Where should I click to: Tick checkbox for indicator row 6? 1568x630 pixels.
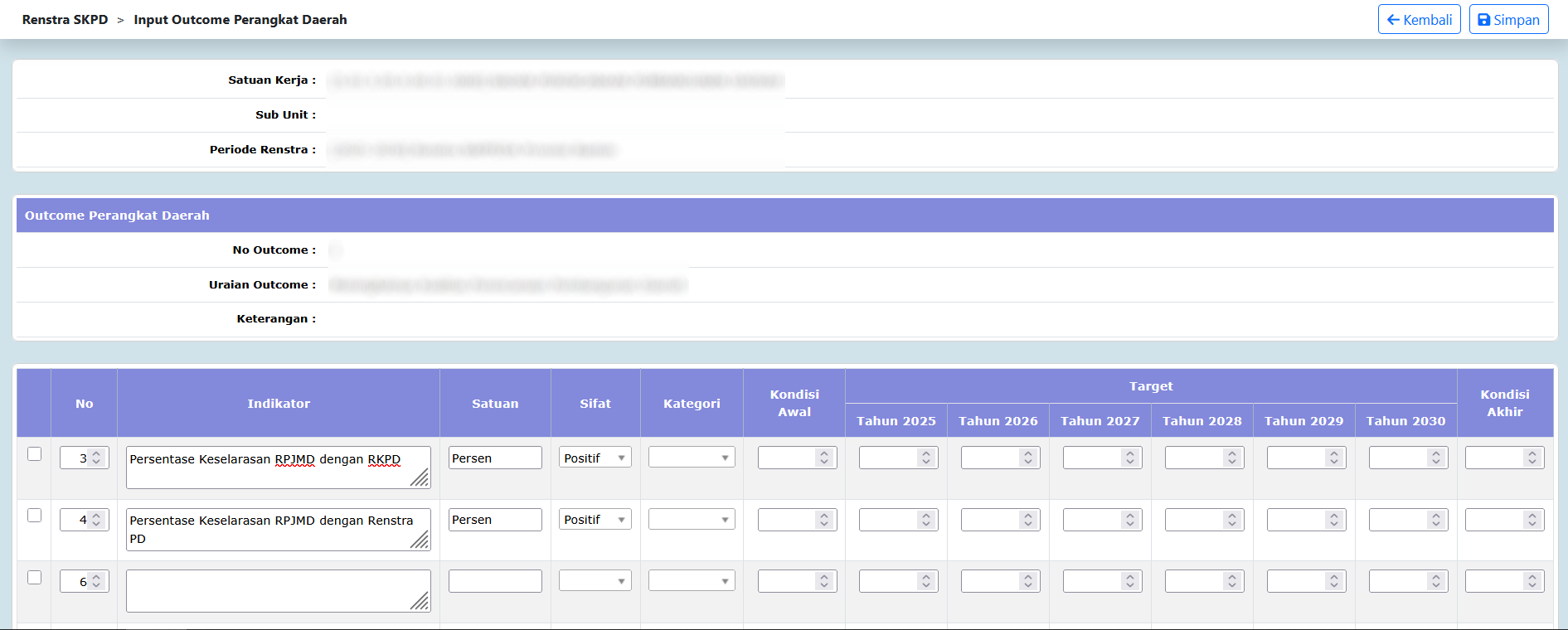tap(34, 577)
